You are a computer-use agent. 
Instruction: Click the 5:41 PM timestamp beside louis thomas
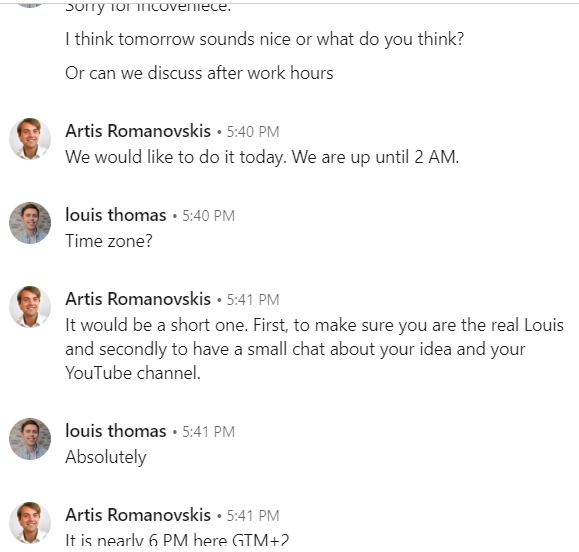pos(209,432)
